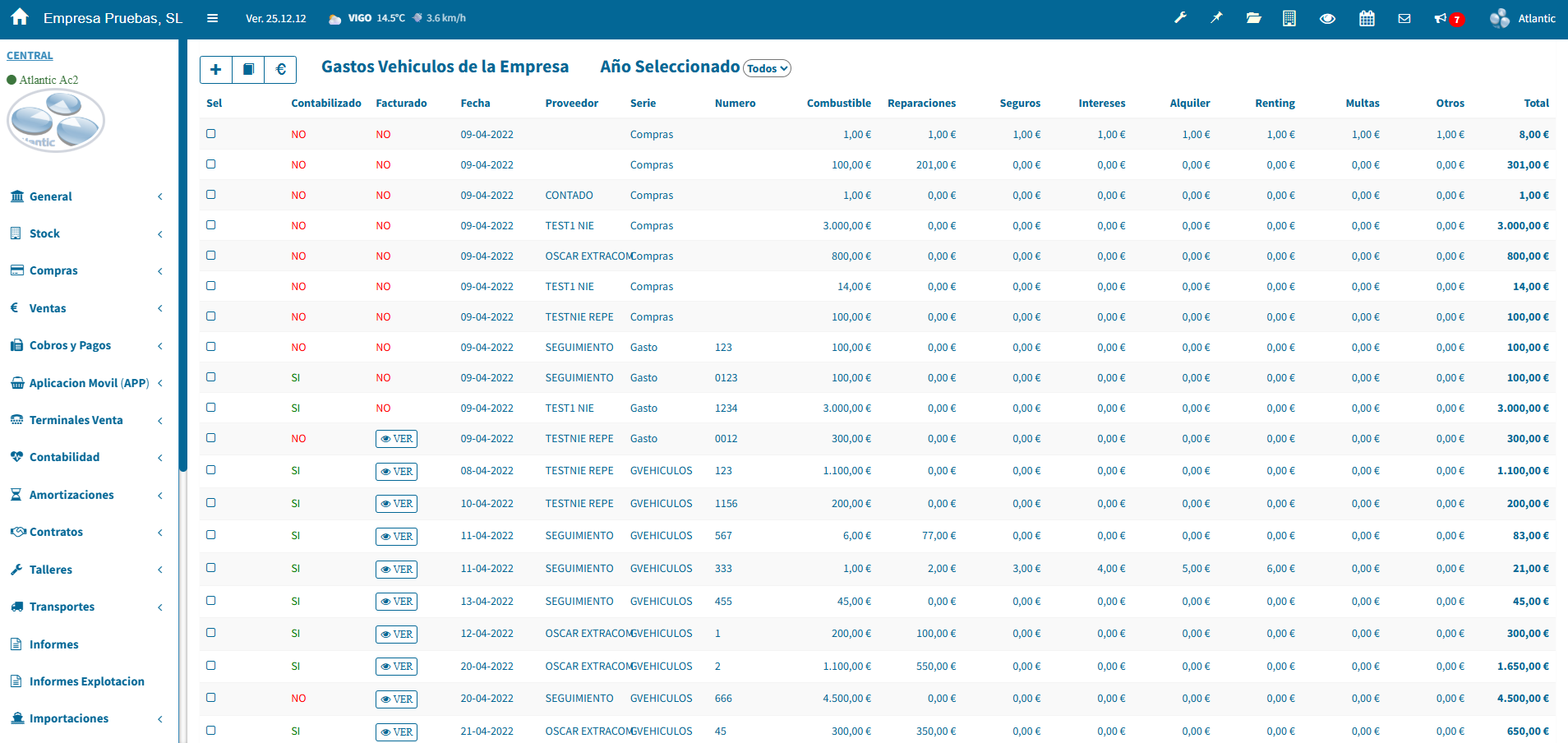
Task: Click the megaphone notifications icon
Action: pyautogui.click(x=1441, y=18)
